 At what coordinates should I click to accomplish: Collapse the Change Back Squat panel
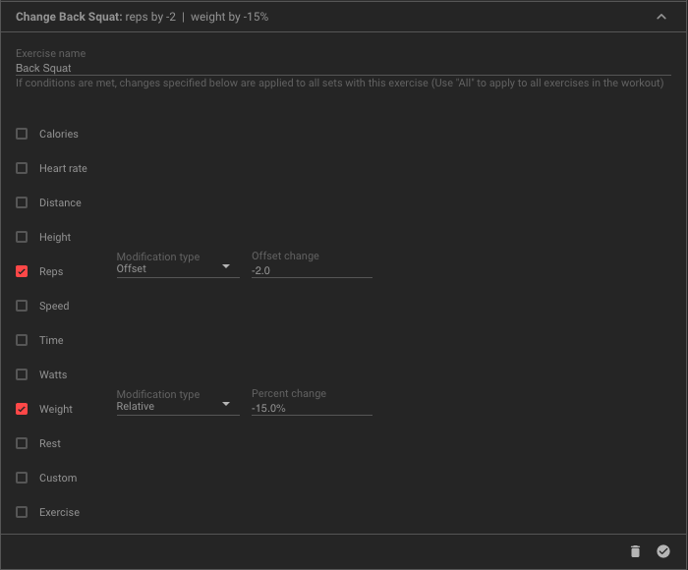(661, 17)
